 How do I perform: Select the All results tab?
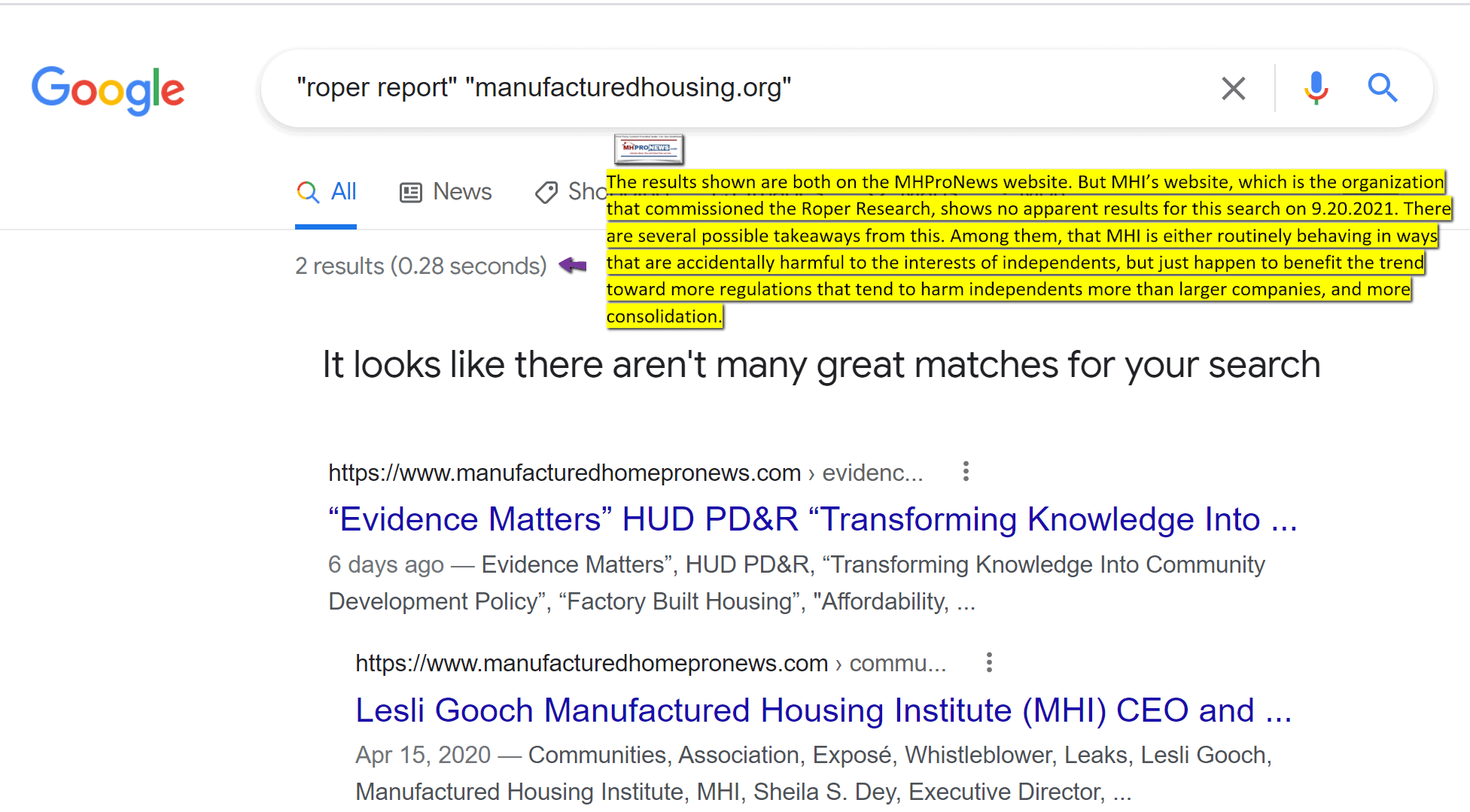(326, 192)
